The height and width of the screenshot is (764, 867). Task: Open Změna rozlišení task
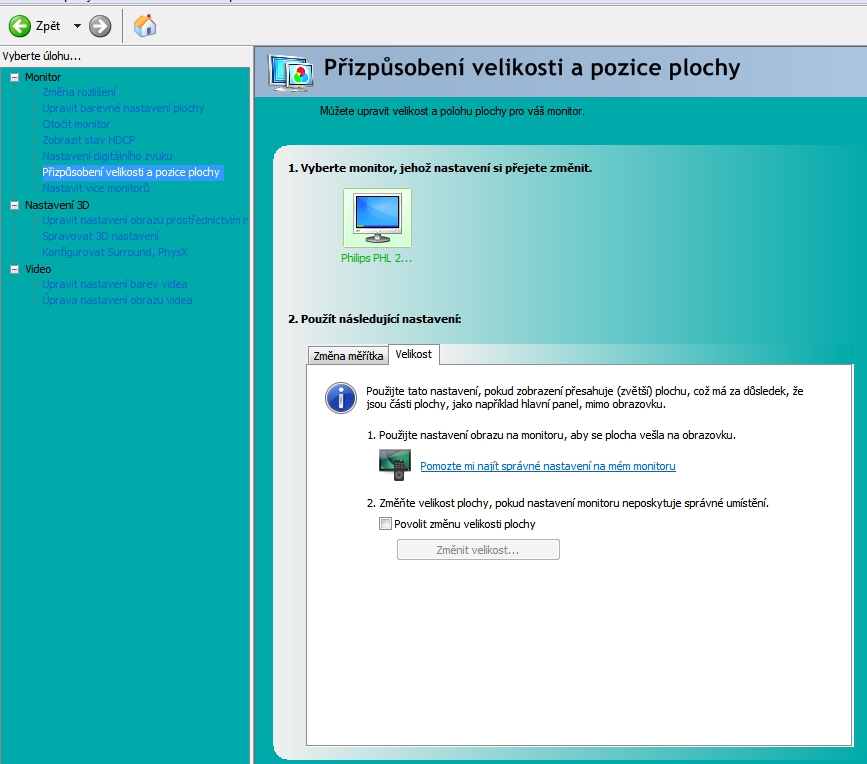79,92
